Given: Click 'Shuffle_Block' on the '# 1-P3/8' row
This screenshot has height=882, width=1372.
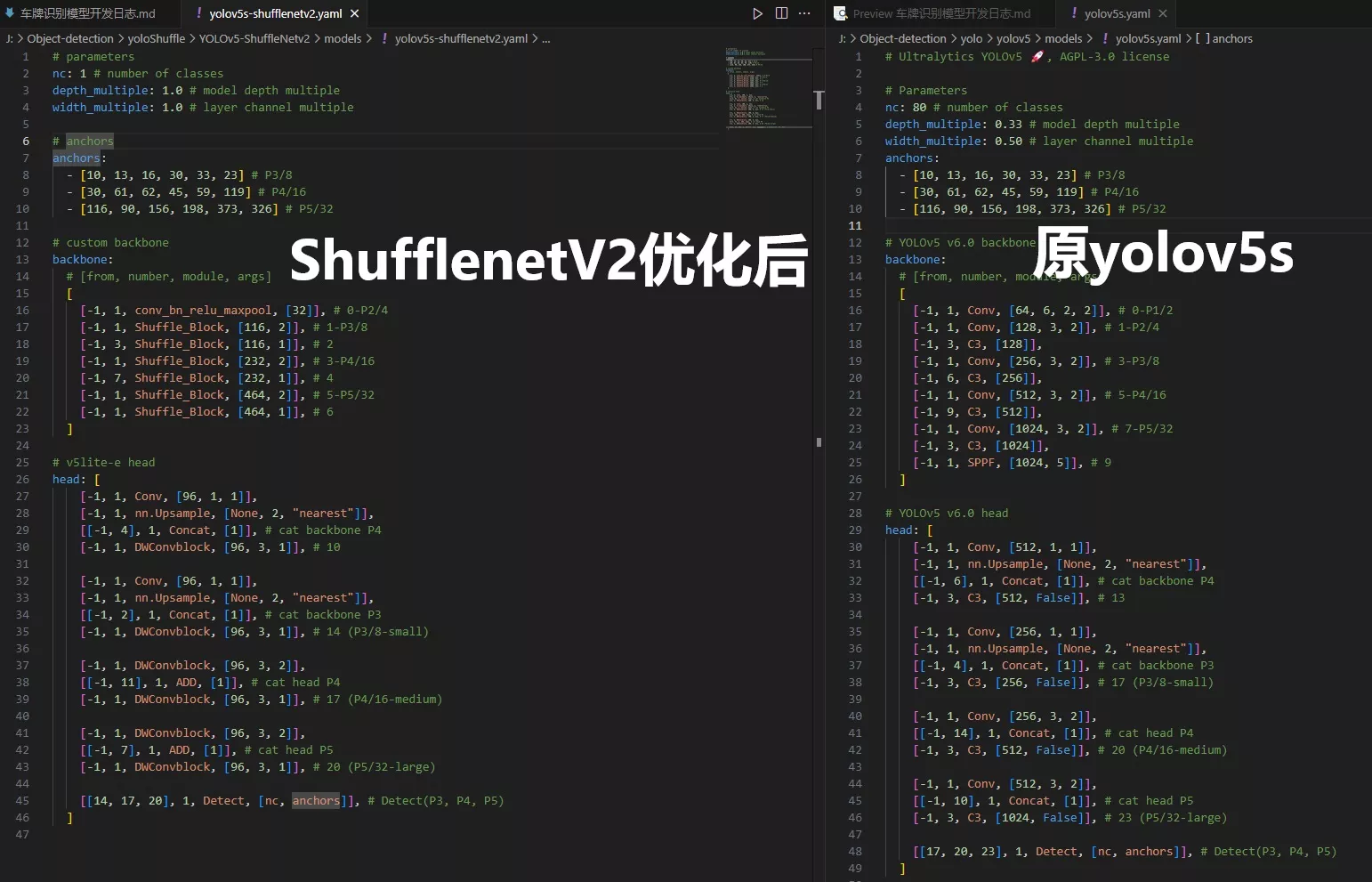Looking at the screenshot, I should [180, 327].
